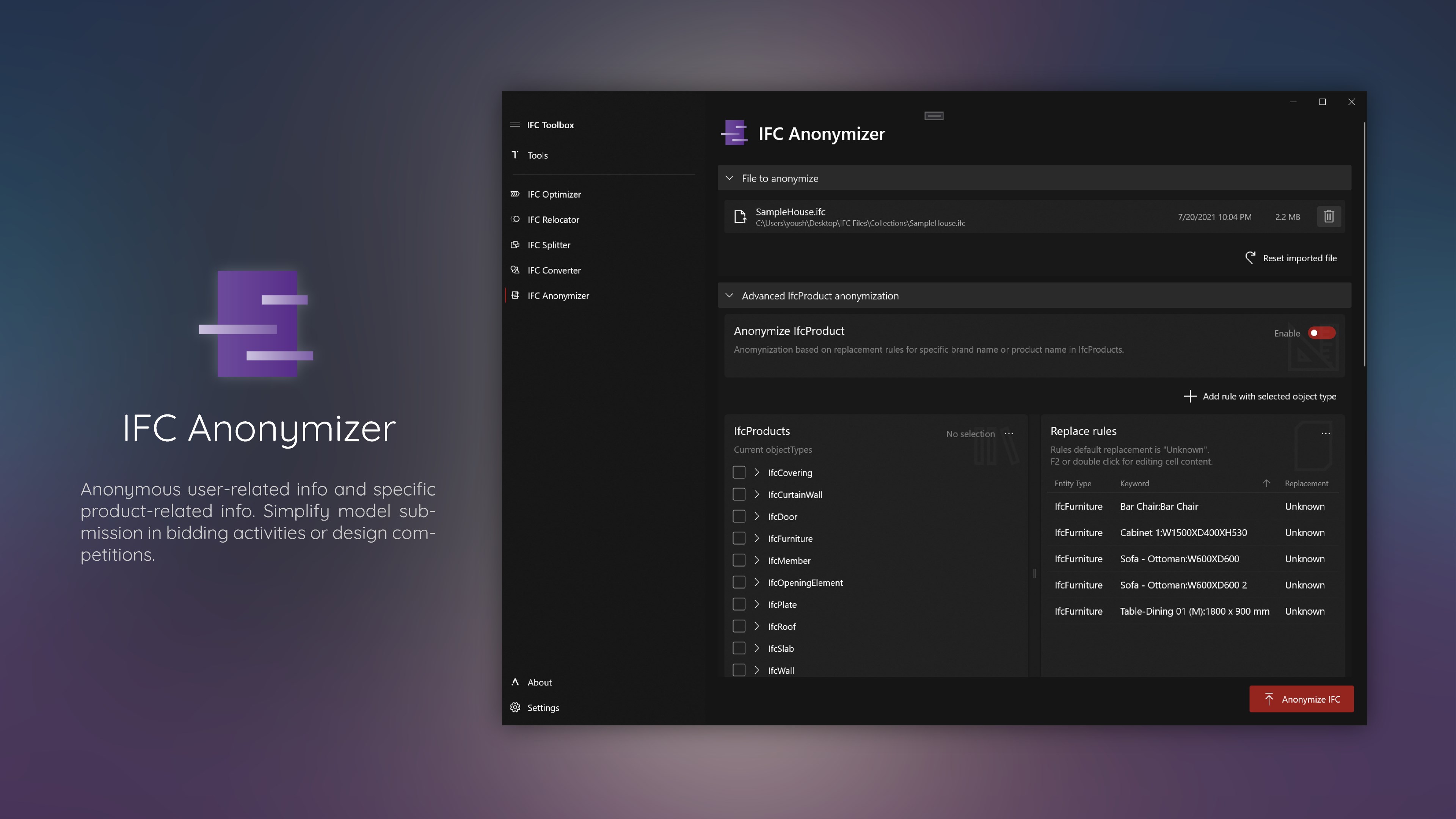This screenshot has width=1456, height=819.
Task: Collapse the Advanced IfcProduct anonymization section
Action: [x=730, y=296]
